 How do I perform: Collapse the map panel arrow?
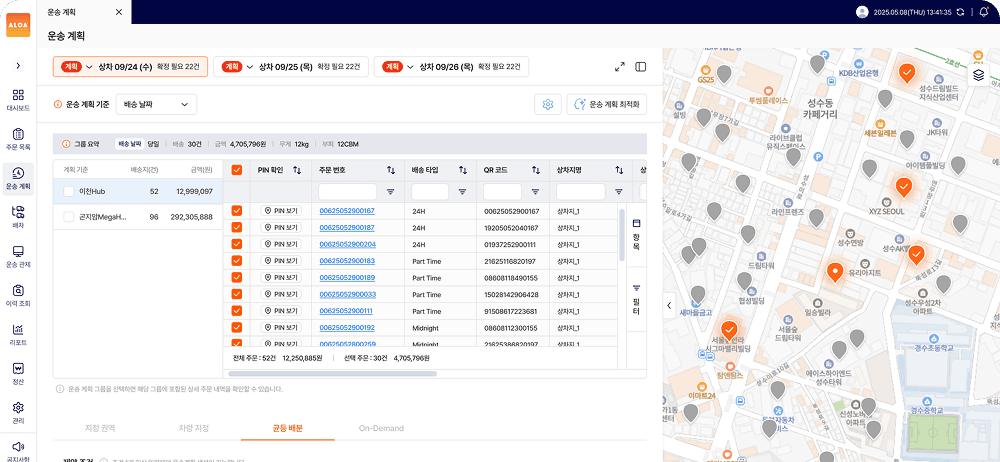(669, 305)
